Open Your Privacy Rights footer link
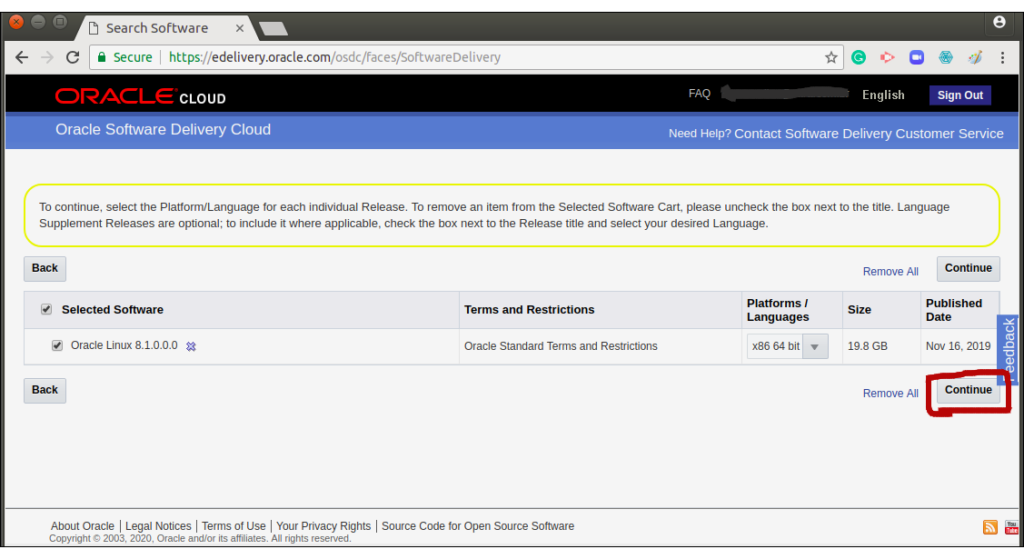Viewport: 1024px width, 559px height. click(323, 526)
